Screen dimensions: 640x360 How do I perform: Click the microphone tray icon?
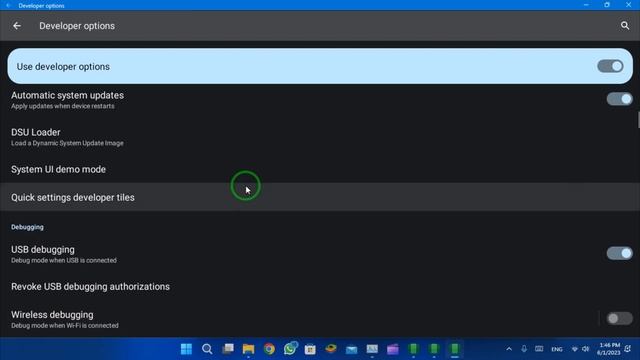click(x=524, y=349)
